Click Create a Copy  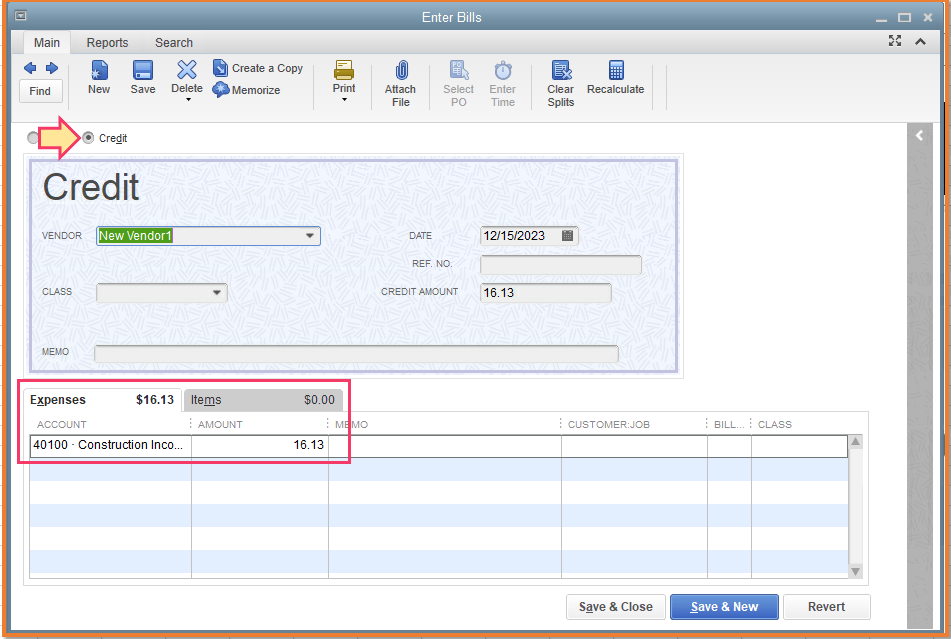point(258,68)
